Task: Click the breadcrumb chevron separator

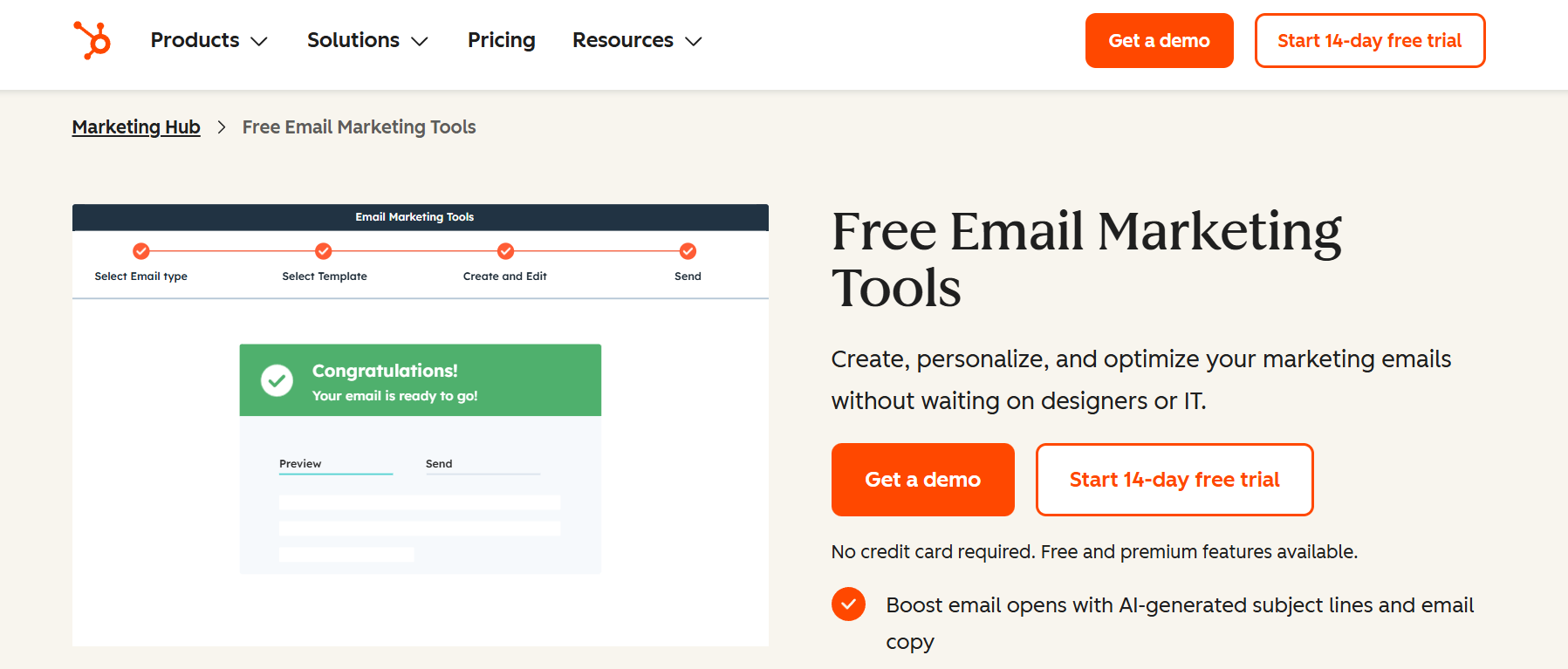Action: coord(222,127)
